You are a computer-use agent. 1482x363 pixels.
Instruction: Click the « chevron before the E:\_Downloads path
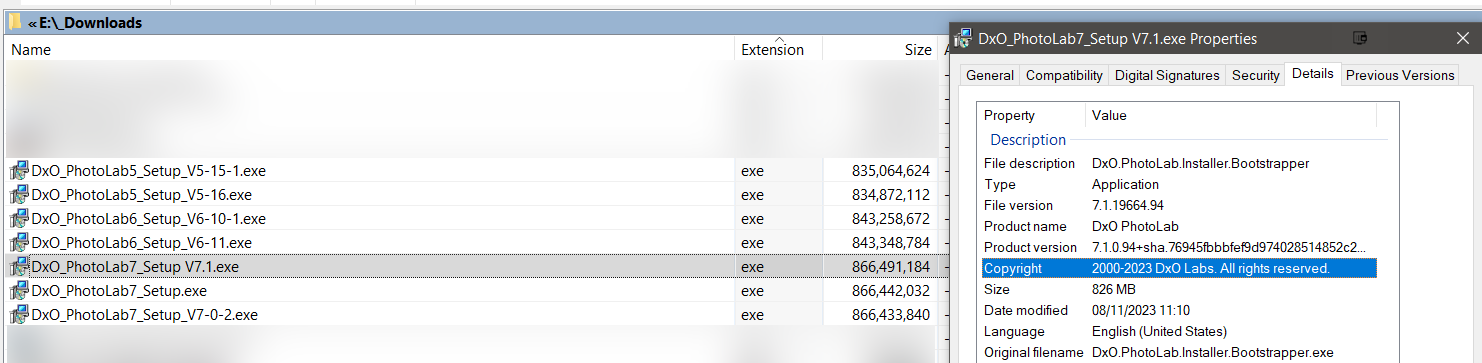pyautogui.click(x=32, y=23)
